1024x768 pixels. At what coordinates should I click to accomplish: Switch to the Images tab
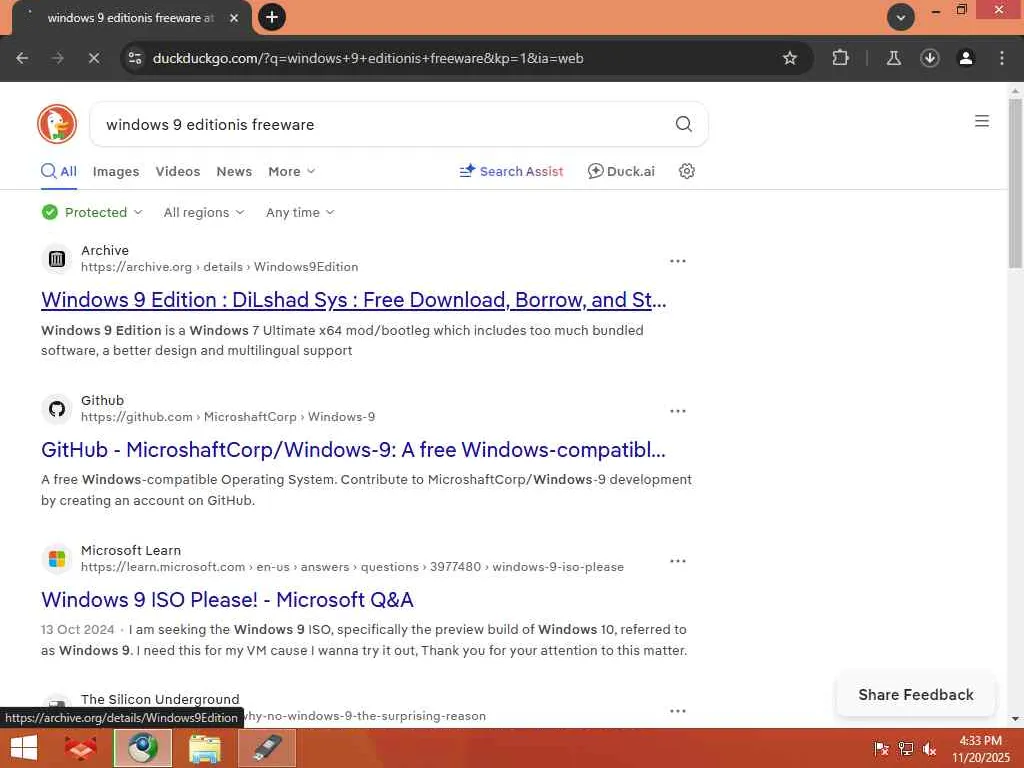point(116,171)
